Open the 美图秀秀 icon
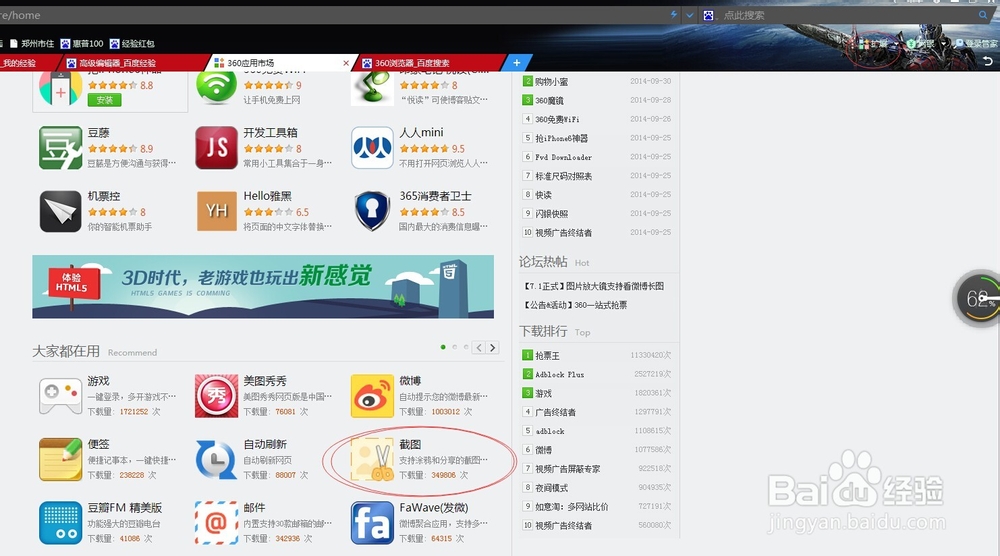The height and width of the screenshot is (556, 1000). pyautogui.click(x=216, y=395)
